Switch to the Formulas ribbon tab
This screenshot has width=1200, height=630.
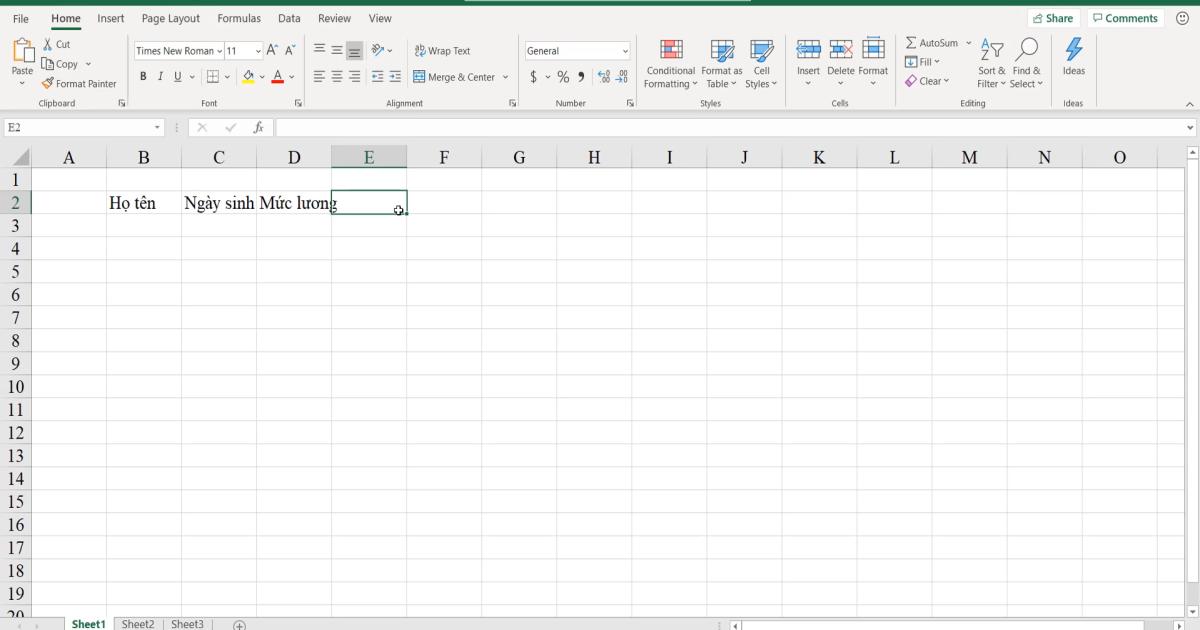[239, 18]
